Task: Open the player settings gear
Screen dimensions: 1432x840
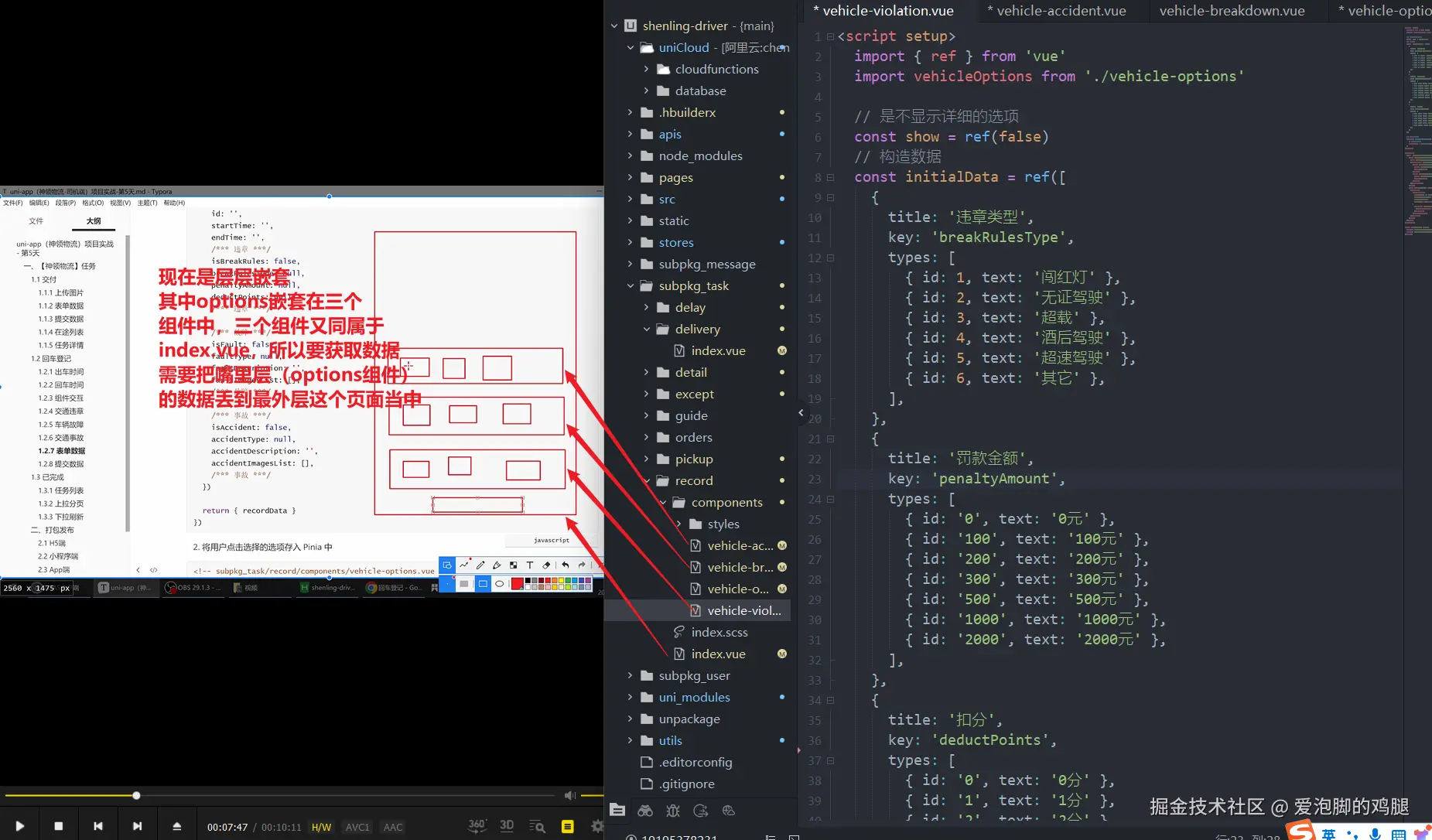Action: (x=597, y=826)
